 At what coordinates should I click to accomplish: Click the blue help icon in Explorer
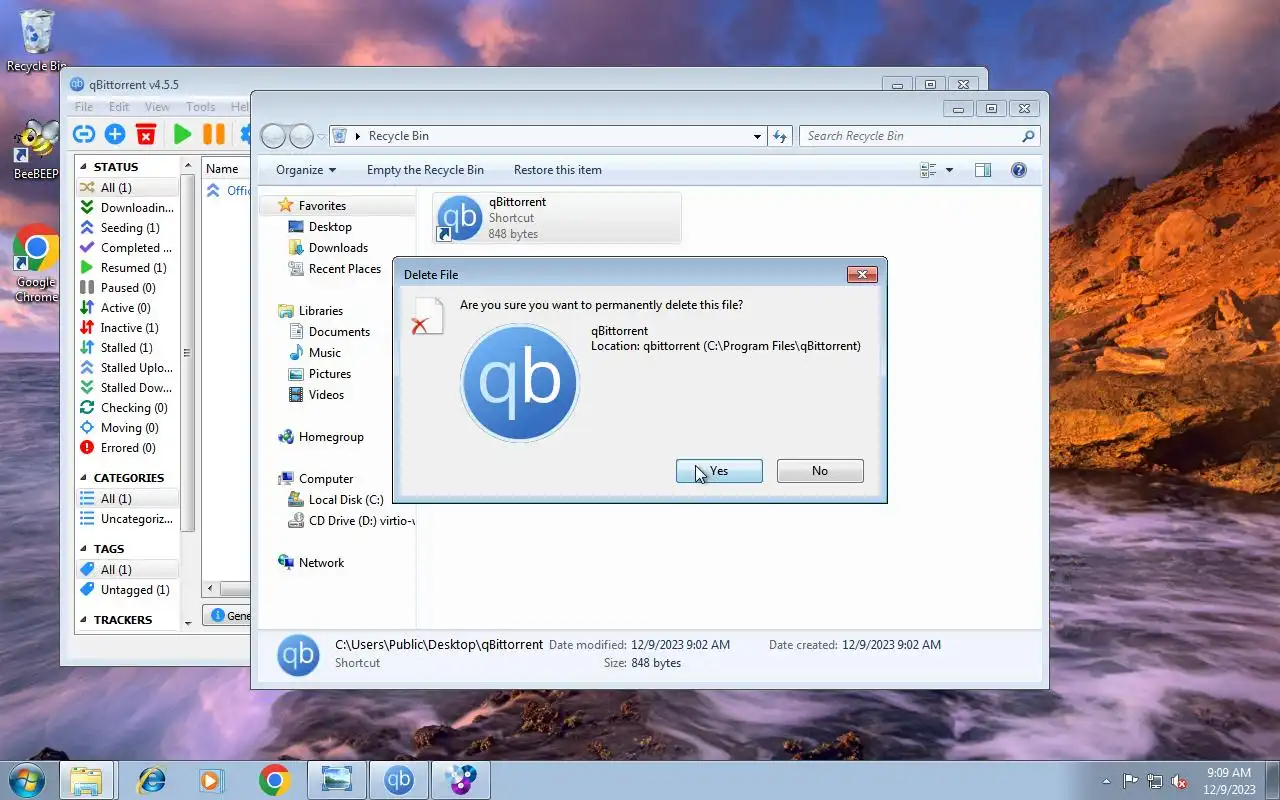point(1019,170)
